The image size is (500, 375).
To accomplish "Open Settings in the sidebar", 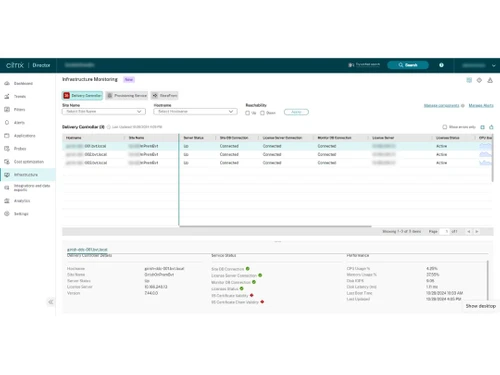I will click(21, 214).
